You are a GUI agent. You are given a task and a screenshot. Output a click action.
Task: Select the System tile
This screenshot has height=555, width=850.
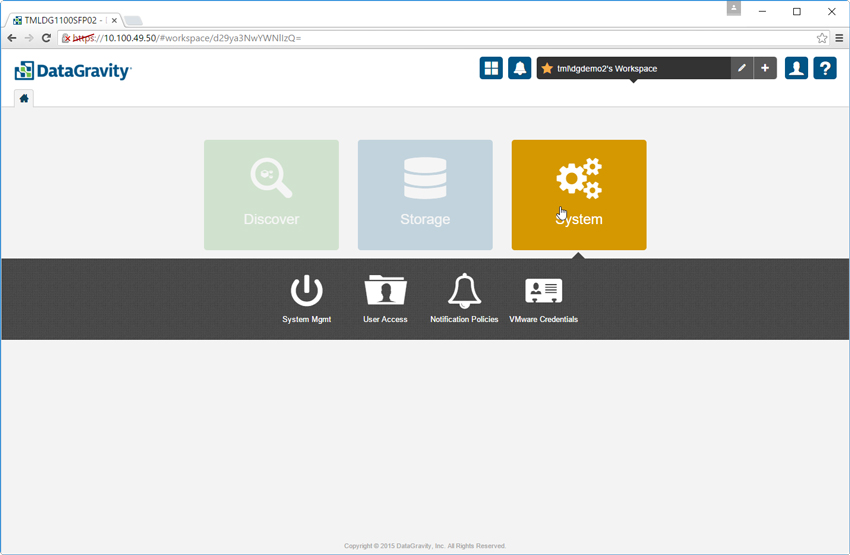tap(579, 195)
